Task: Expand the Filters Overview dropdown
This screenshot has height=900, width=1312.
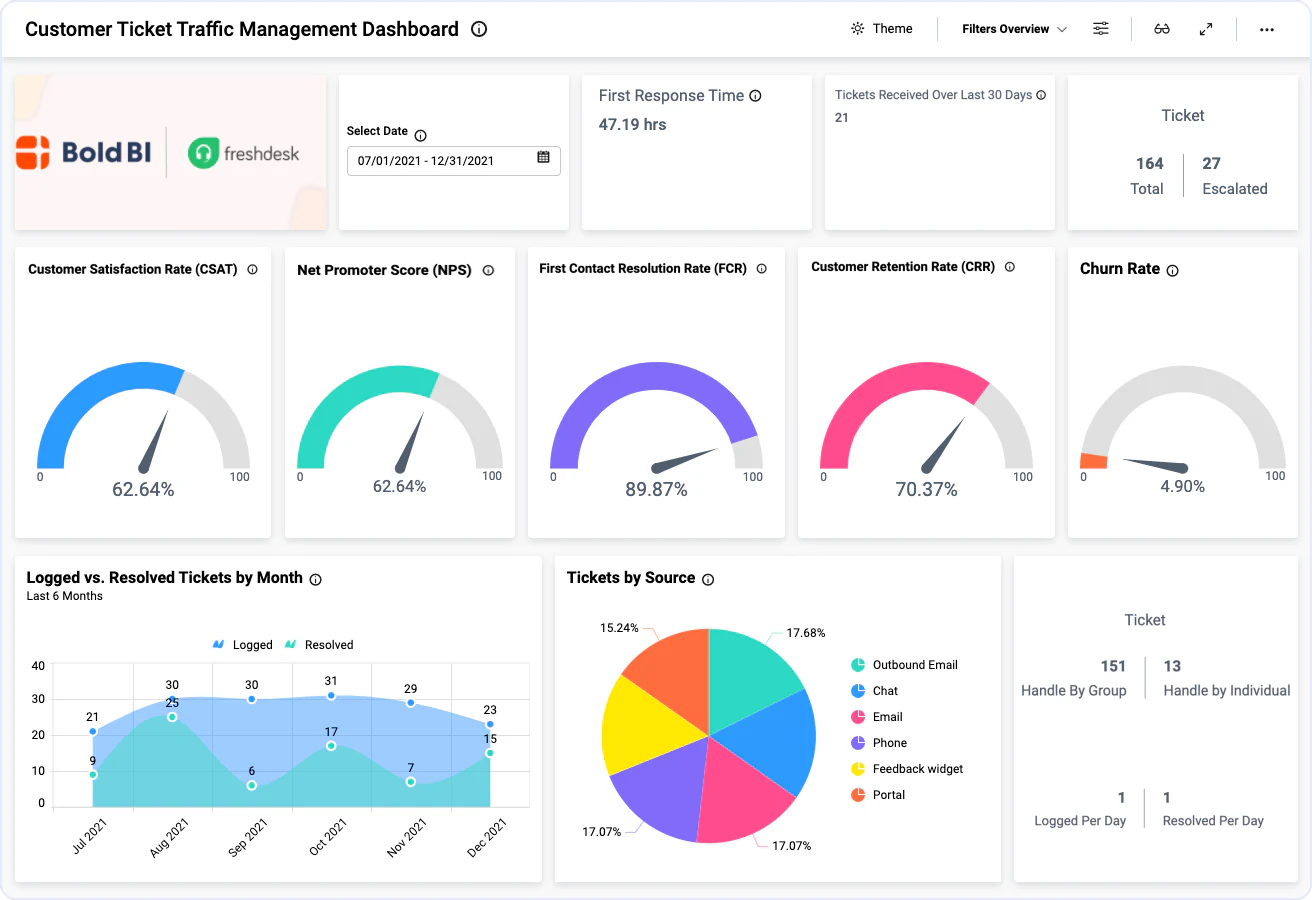Action: coord(1015,29)
